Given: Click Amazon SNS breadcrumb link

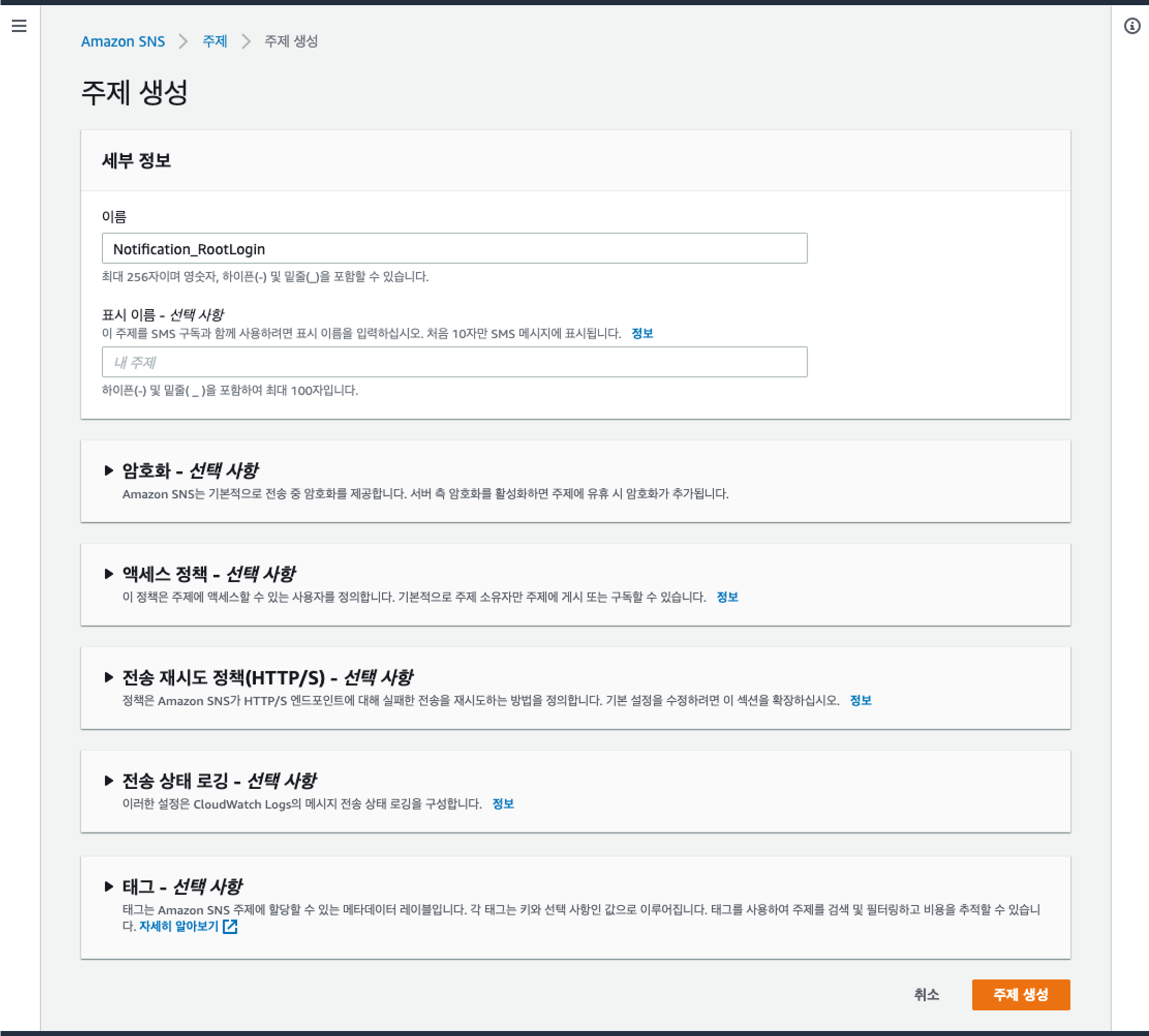Looking at the screenshot, I should tap(123, 41).
